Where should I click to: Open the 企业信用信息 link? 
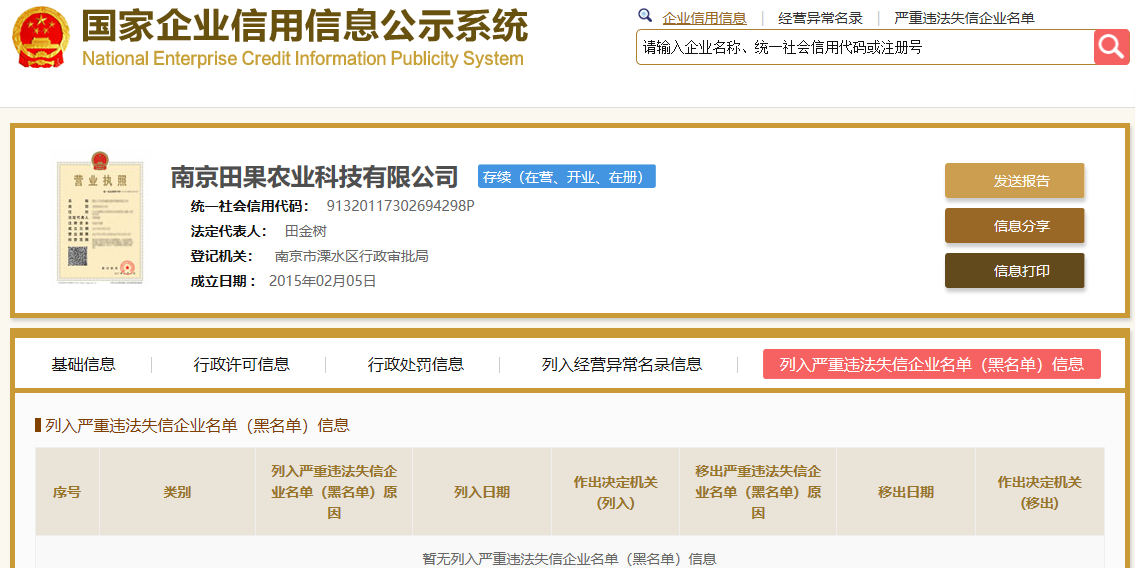coord(704,18)
